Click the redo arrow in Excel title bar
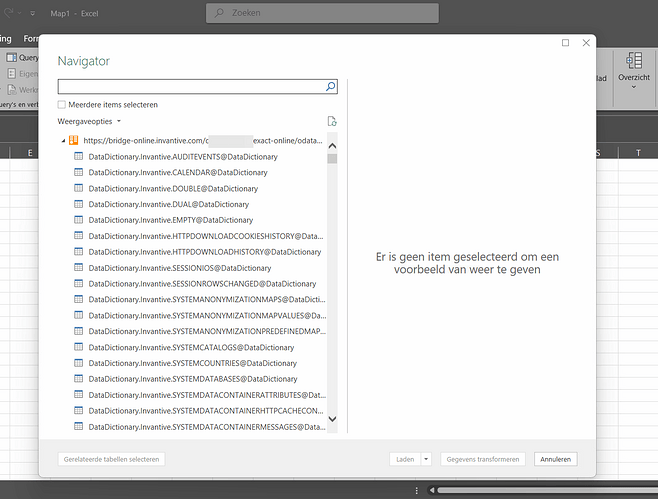 [x=8, y=13]
